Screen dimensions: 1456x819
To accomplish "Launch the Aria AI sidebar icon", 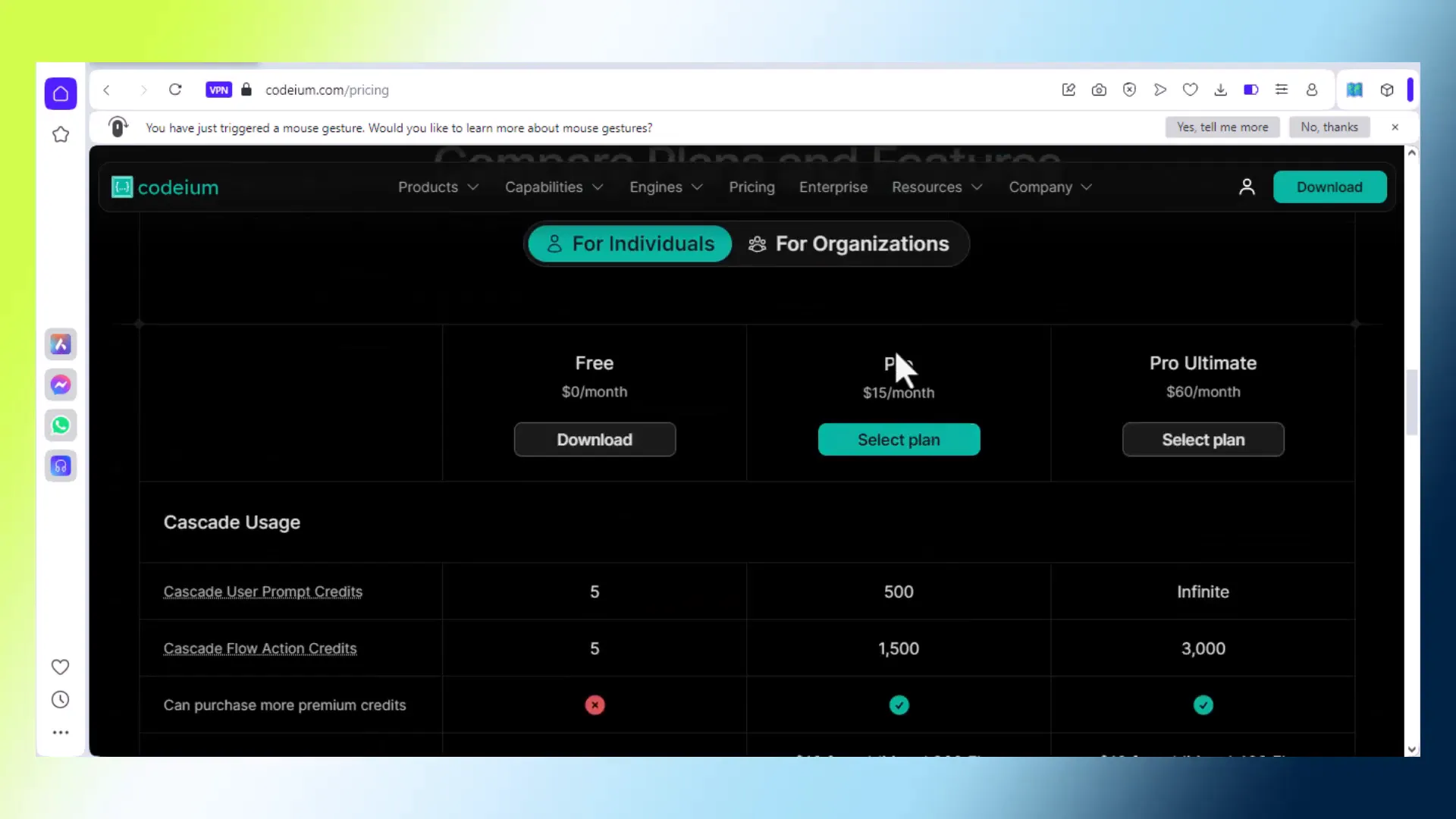I will pos(61,344).
